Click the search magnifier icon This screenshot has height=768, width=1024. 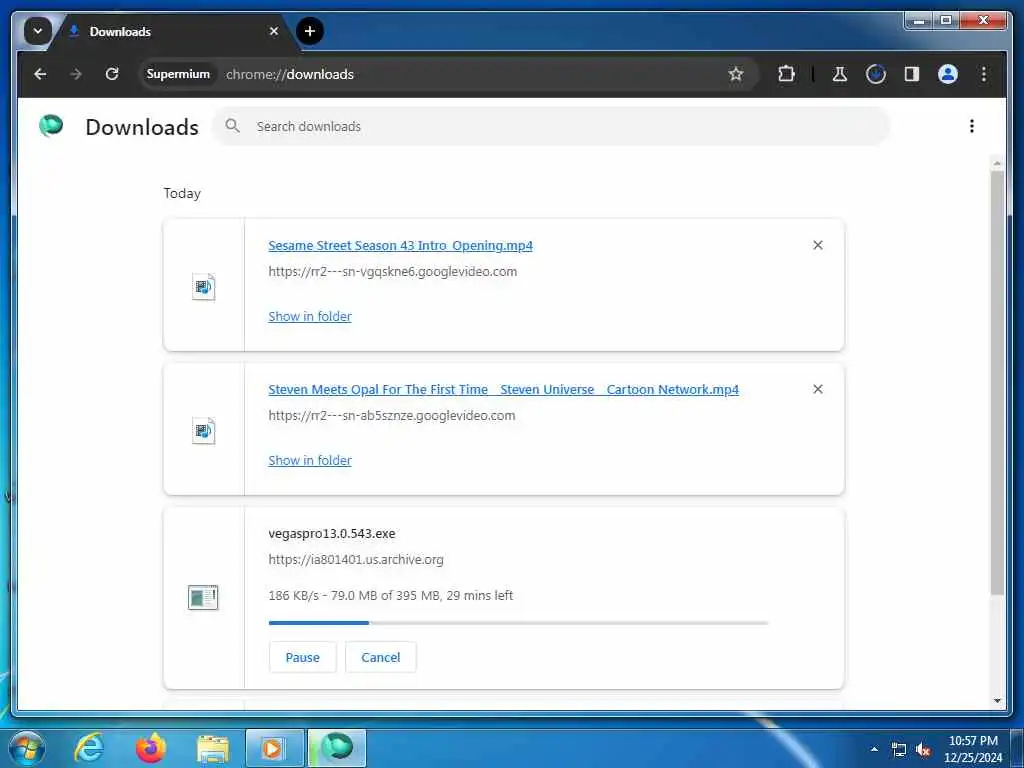point(232,125)
